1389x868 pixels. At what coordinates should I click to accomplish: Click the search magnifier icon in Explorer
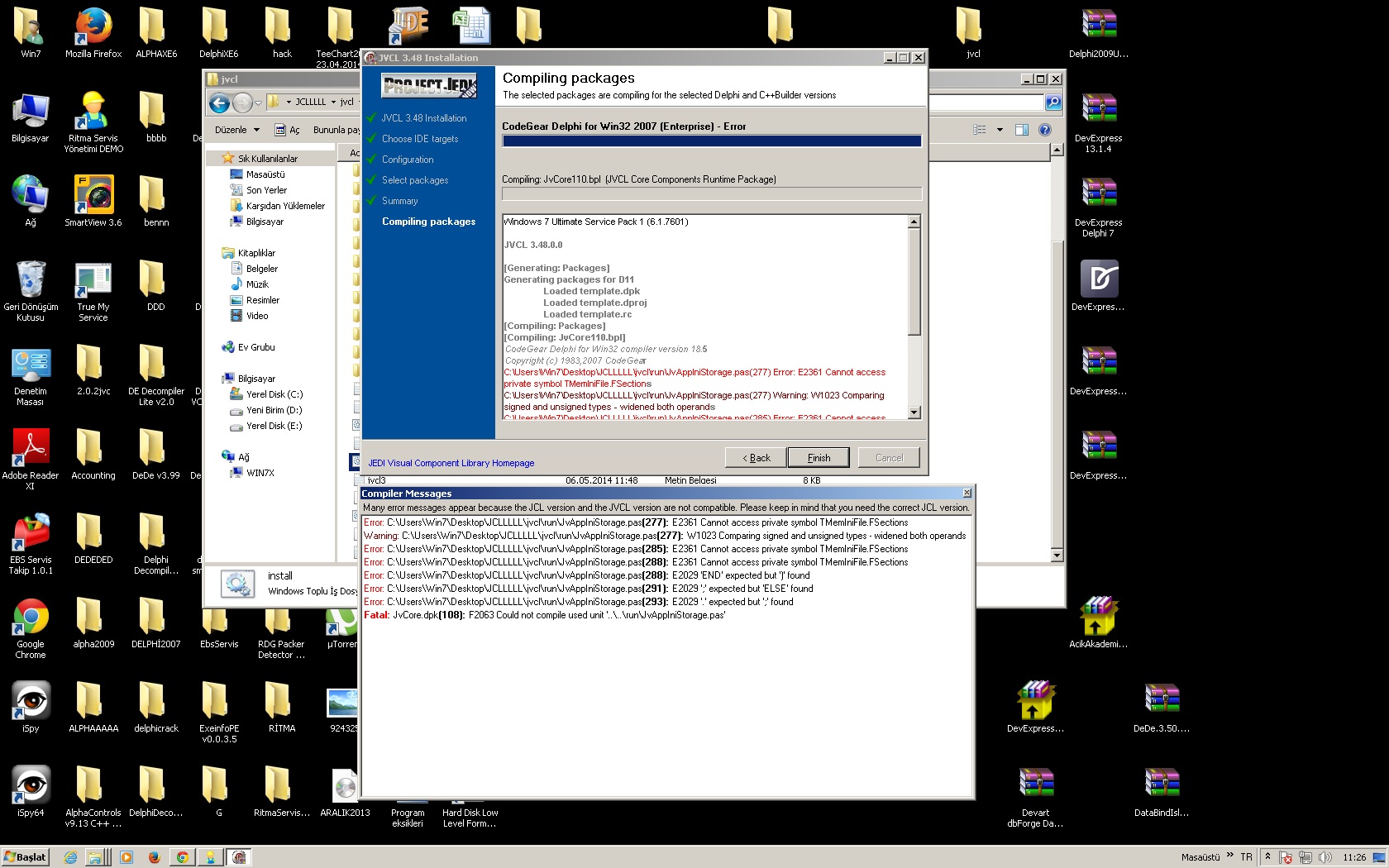click(1052, 103)
